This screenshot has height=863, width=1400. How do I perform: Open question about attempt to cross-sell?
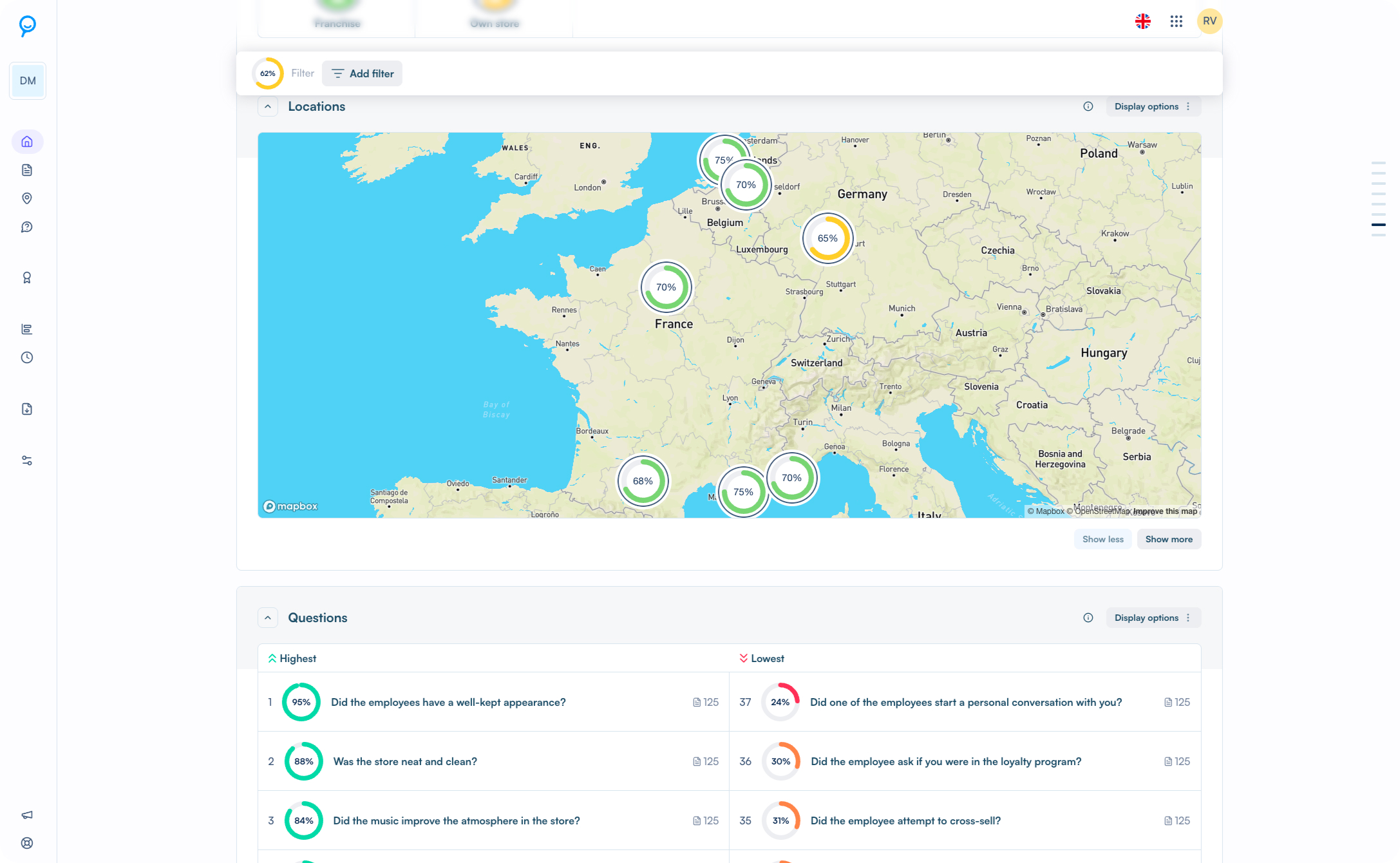pos(905,820)
